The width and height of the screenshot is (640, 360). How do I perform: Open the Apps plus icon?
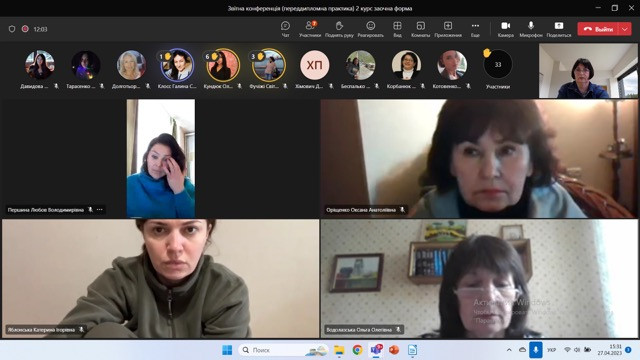tap(448, 26)
